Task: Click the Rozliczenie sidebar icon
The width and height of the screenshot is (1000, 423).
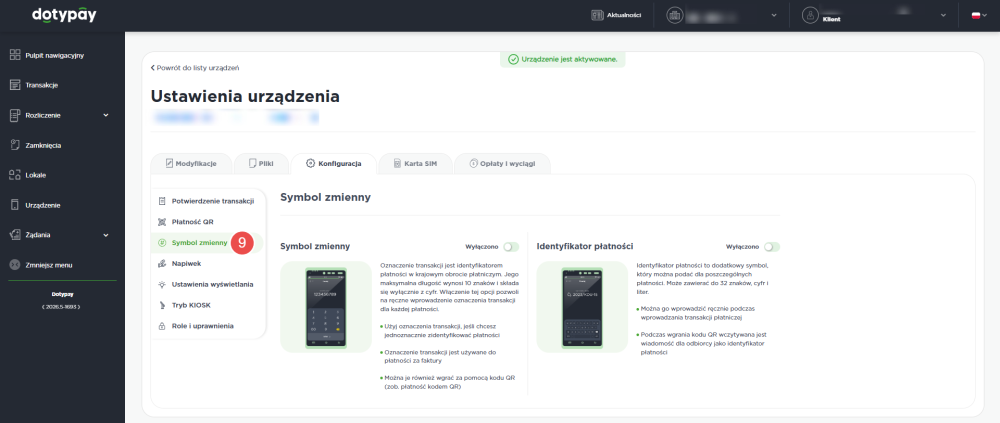Action: click(x=16, y=115)
